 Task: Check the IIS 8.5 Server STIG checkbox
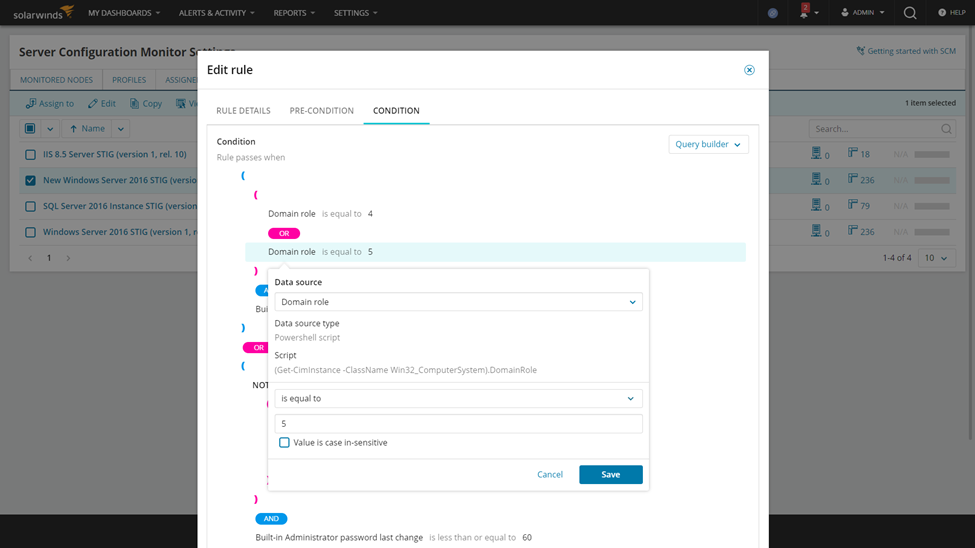click(30, 154)
